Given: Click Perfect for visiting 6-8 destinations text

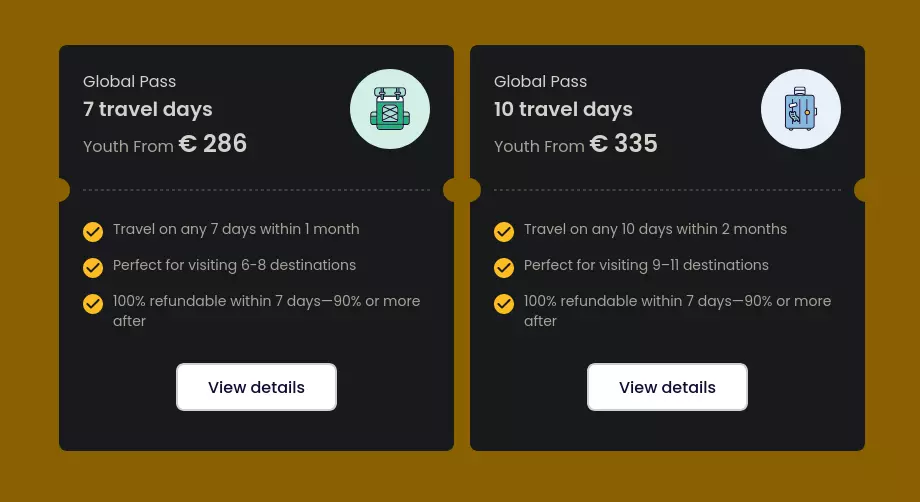Looking at the screenshot, I should [234, 265].
